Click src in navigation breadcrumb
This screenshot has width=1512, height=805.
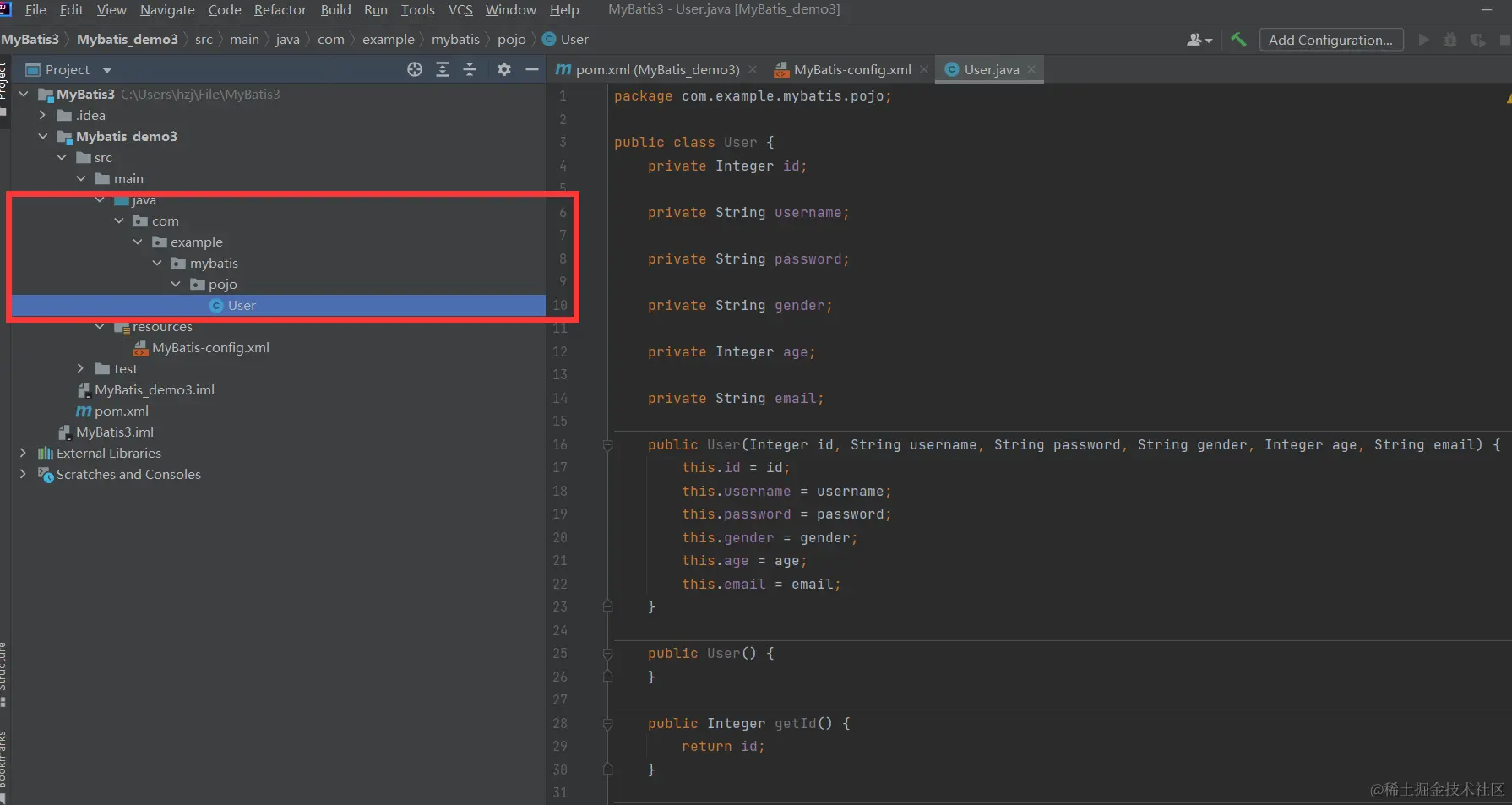[x=204, y=39]
